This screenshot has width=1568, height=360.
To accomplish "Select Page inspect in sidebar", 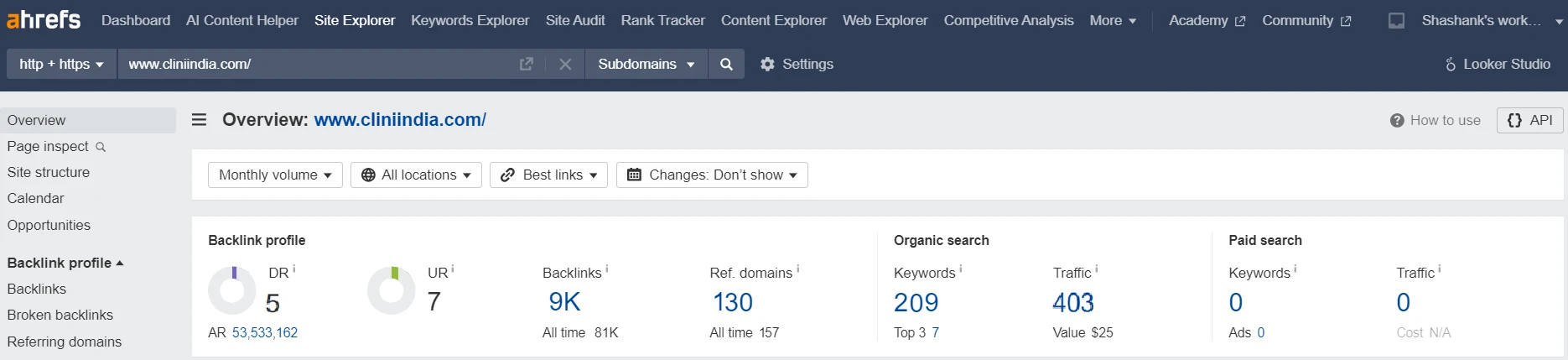I will (x=48, y=146).
